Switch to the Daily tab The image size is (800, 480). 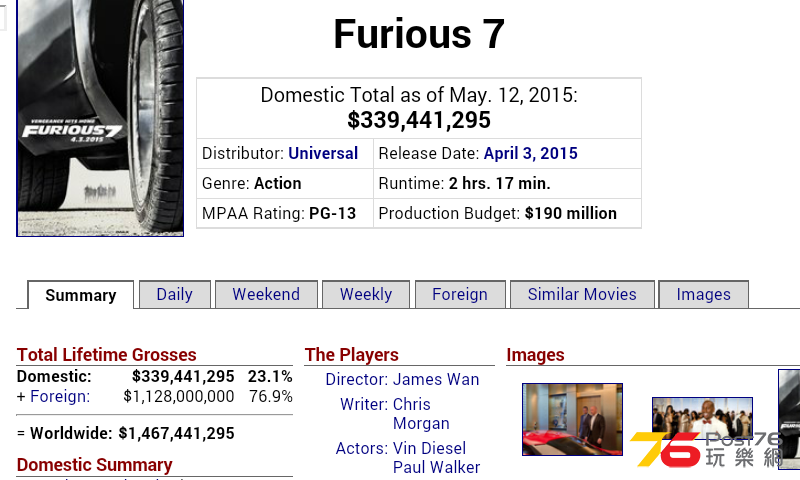point(174,294)
